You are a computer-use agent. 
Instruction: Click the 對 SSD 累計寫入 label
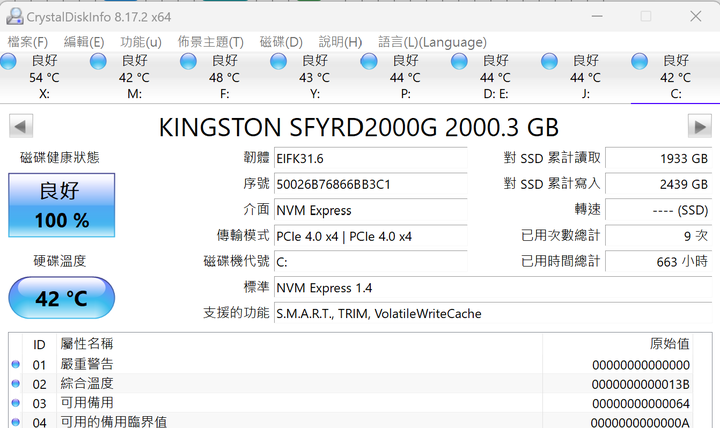point(552,184)
